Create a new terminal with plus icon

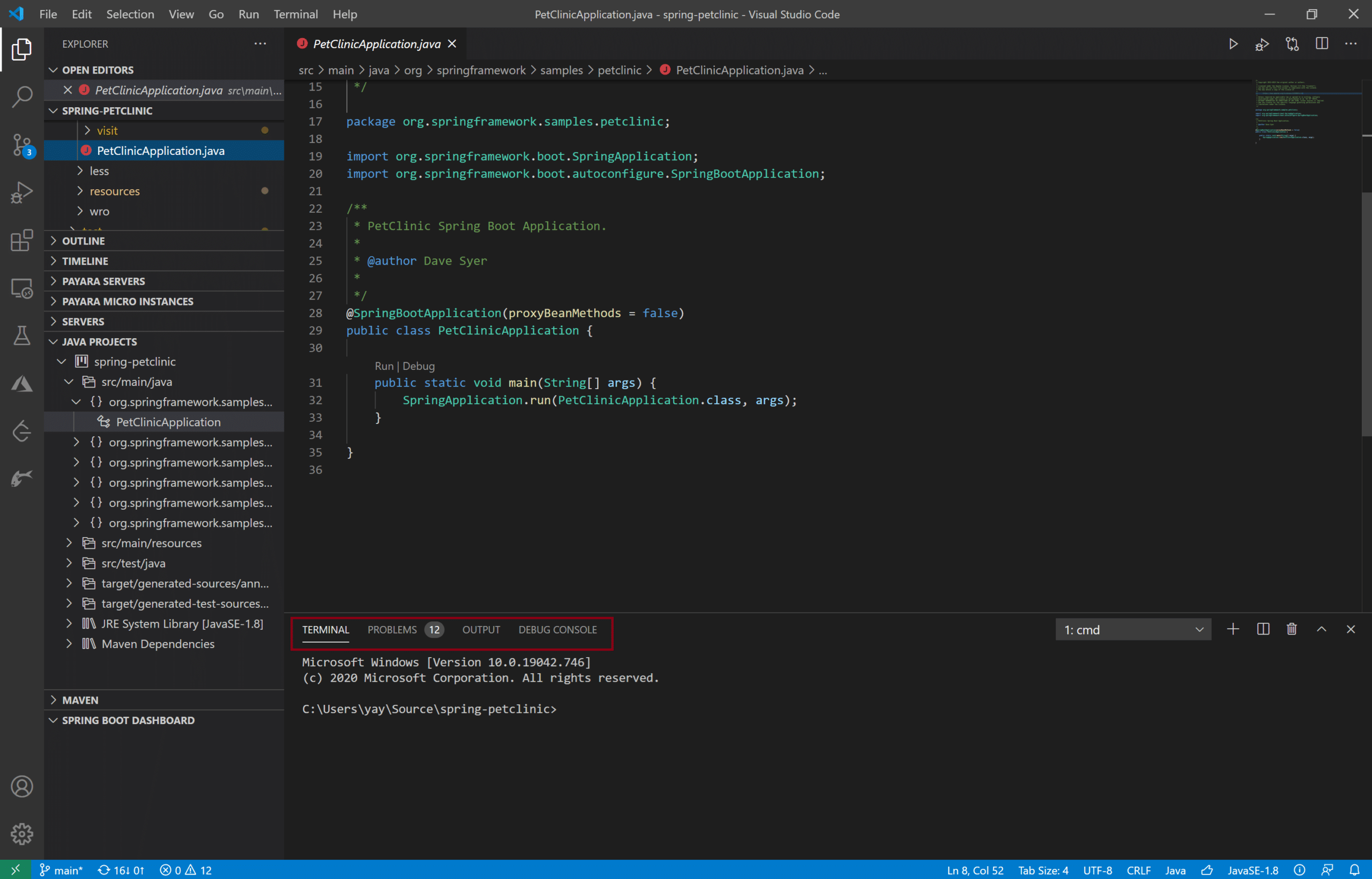pyautogui.click(x=1233, y=629)
